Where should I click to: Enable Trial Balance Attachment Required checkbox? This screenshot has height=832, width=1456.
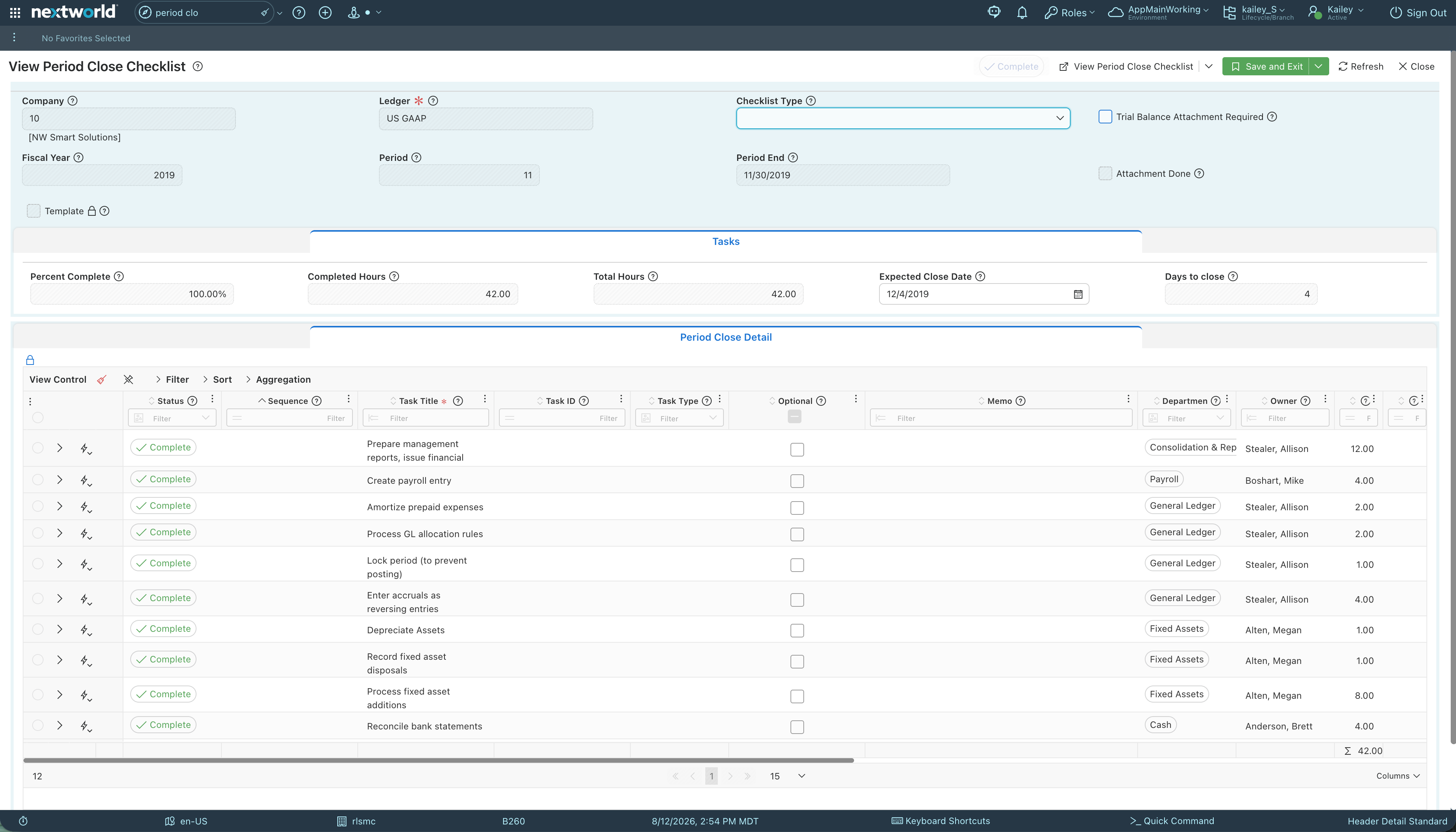click(x=1105, y=117)
